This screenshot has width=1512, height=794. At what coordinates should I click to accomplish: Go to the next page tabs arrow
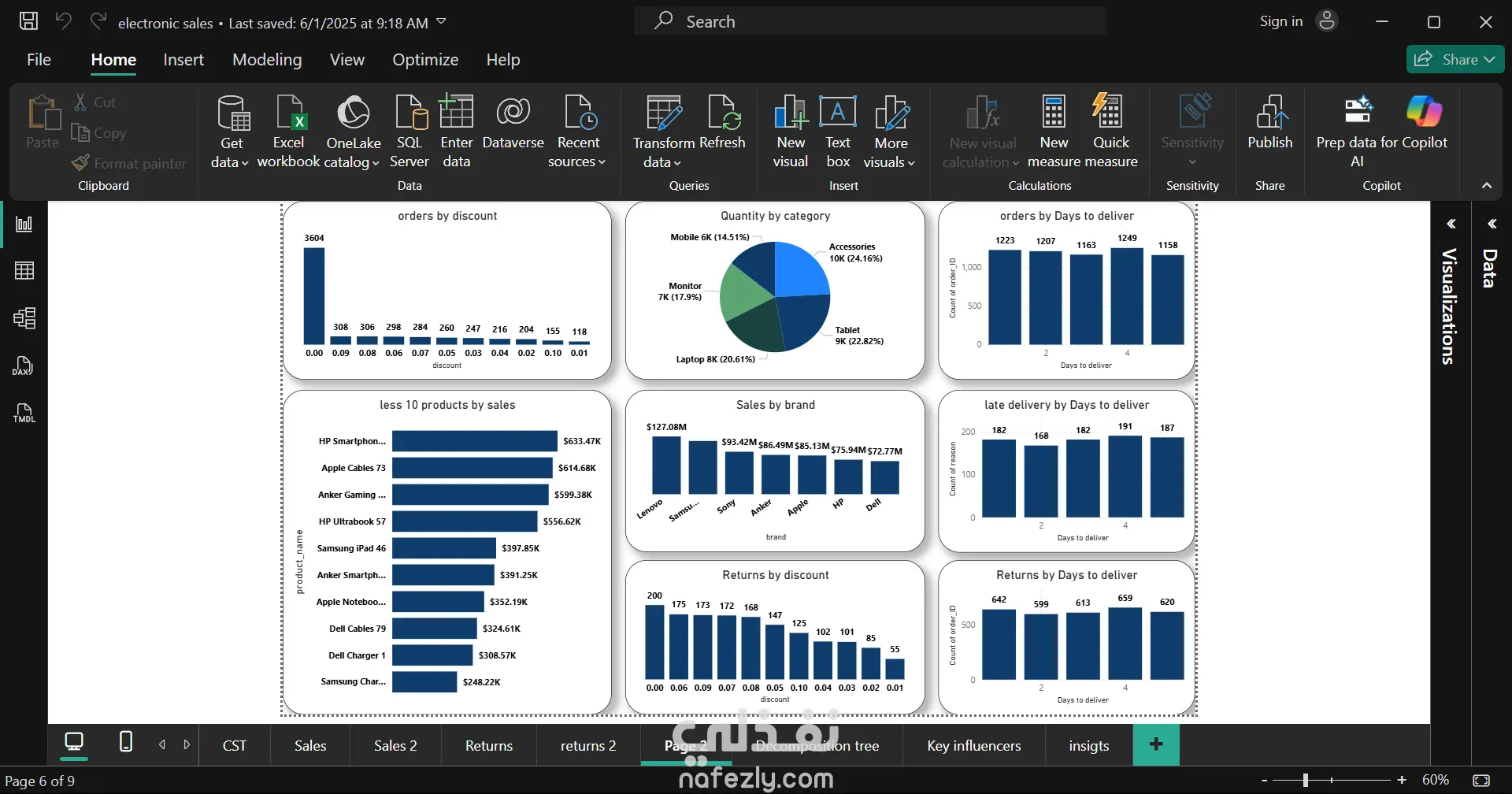point(187,744)
